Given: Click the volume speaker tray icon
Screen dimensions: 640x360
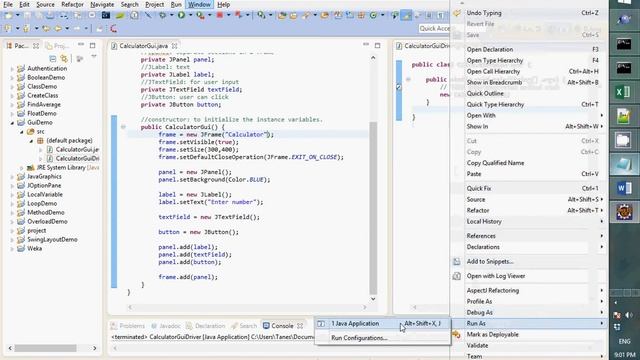Looking at the screenshot, I should (x=629, y=315).
